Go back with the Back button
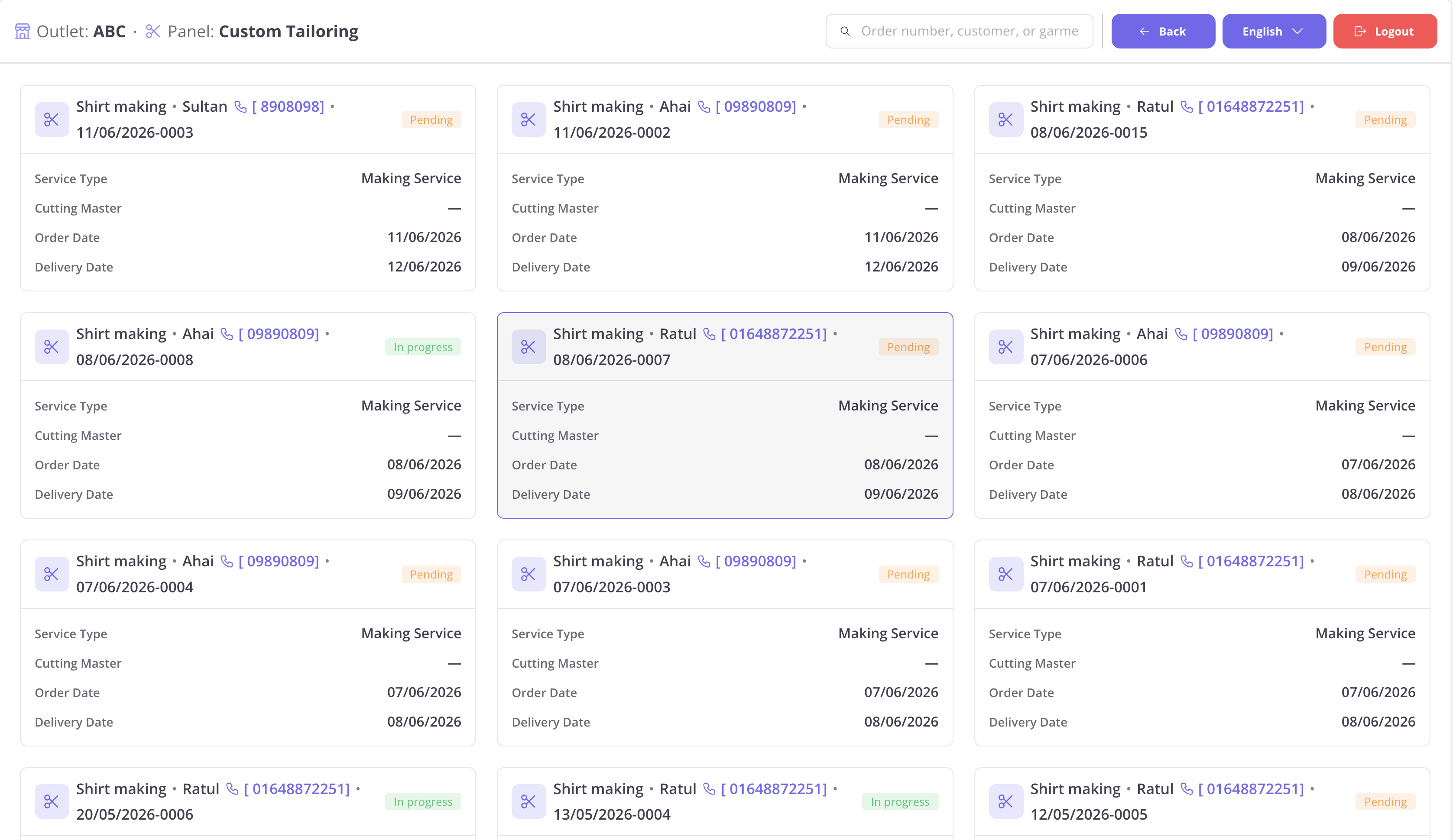 tap(1163, 31)
